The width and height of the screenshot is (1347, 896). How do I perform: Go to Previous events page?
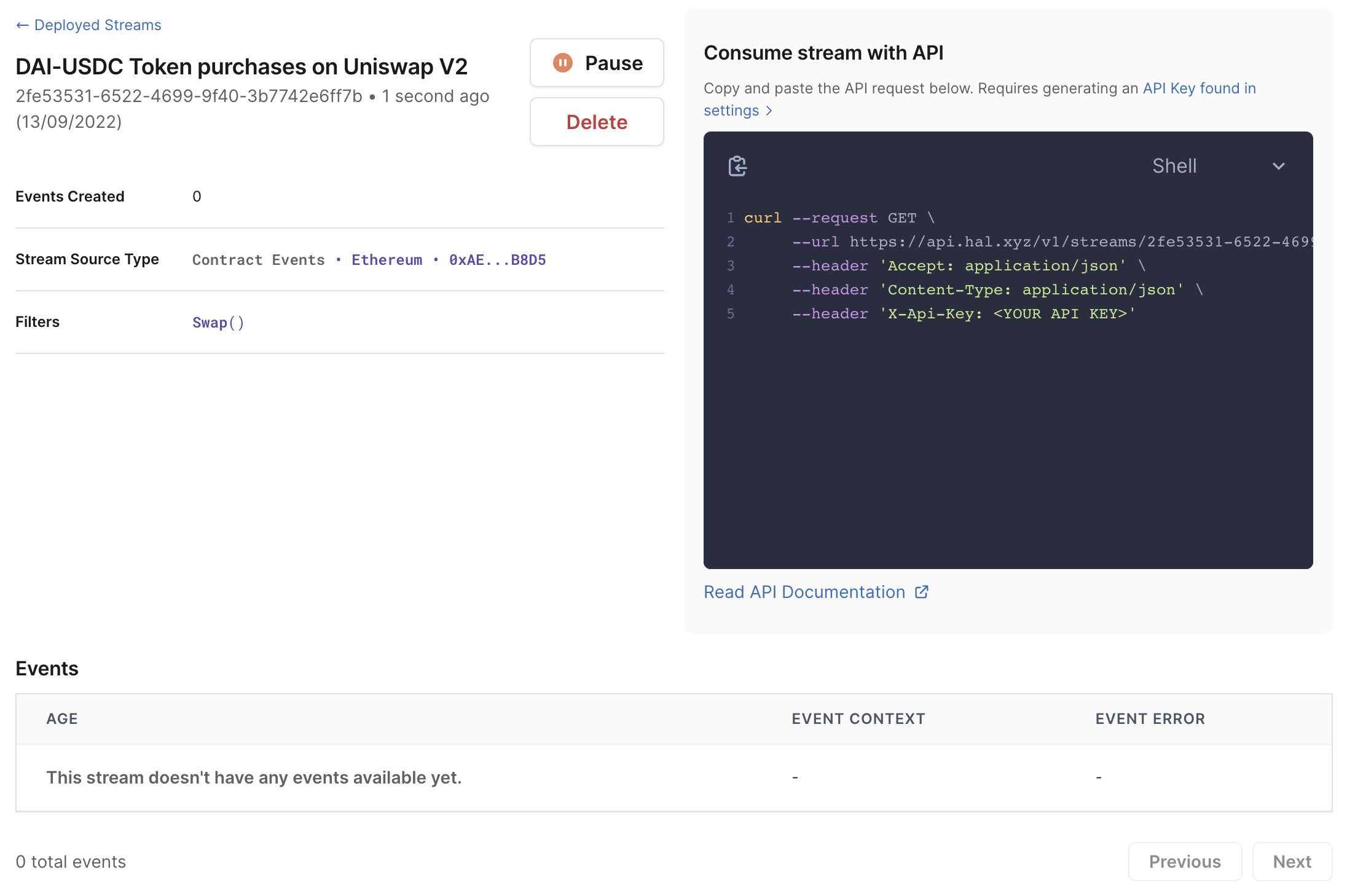(1184, 862)
